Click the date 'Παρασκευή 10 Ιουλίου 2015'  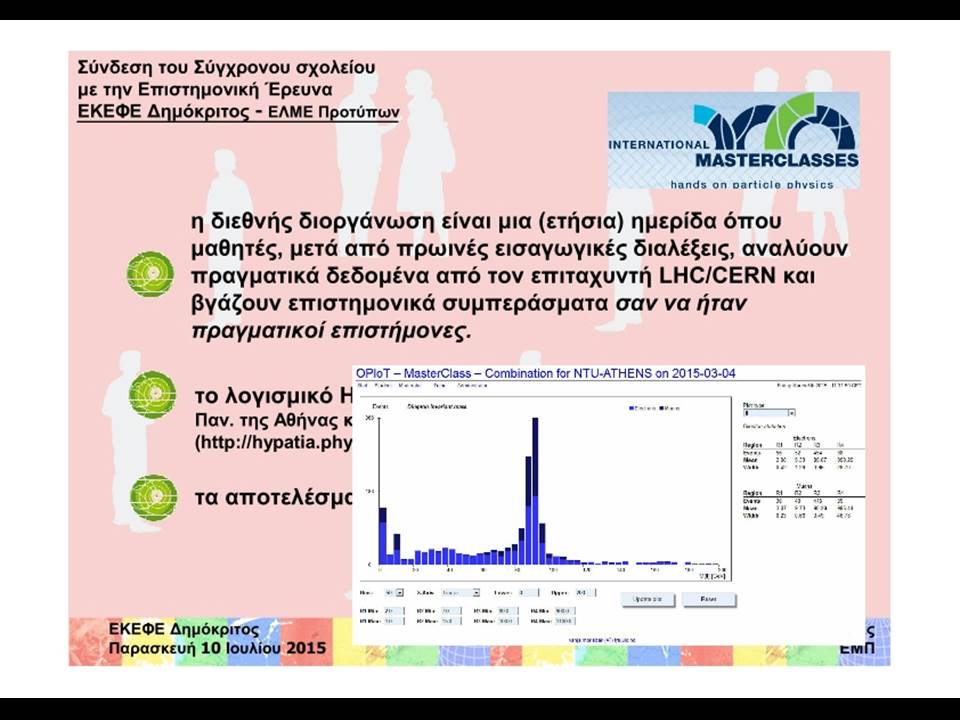pyautogui.click(x=217, y=648)
